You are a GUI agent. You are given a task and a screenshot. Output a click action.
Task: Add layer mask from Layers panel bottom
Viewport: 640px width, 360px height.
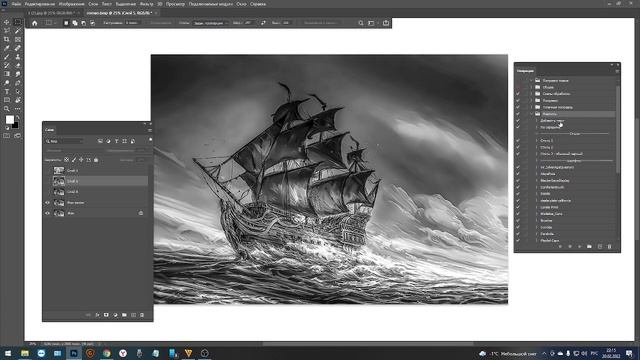[x=106, y=315]
